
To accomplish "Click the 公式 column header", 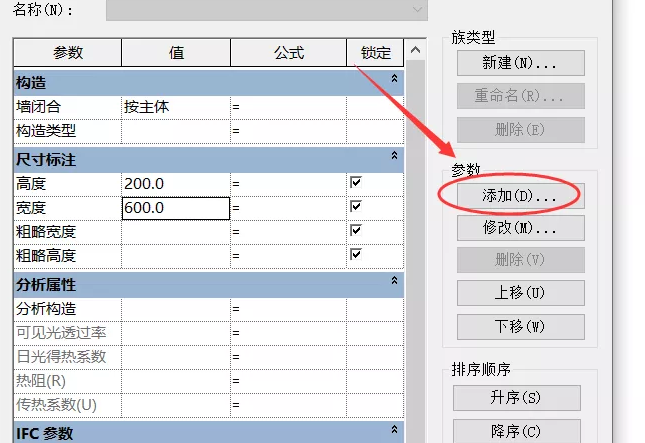I will (289, 53).
